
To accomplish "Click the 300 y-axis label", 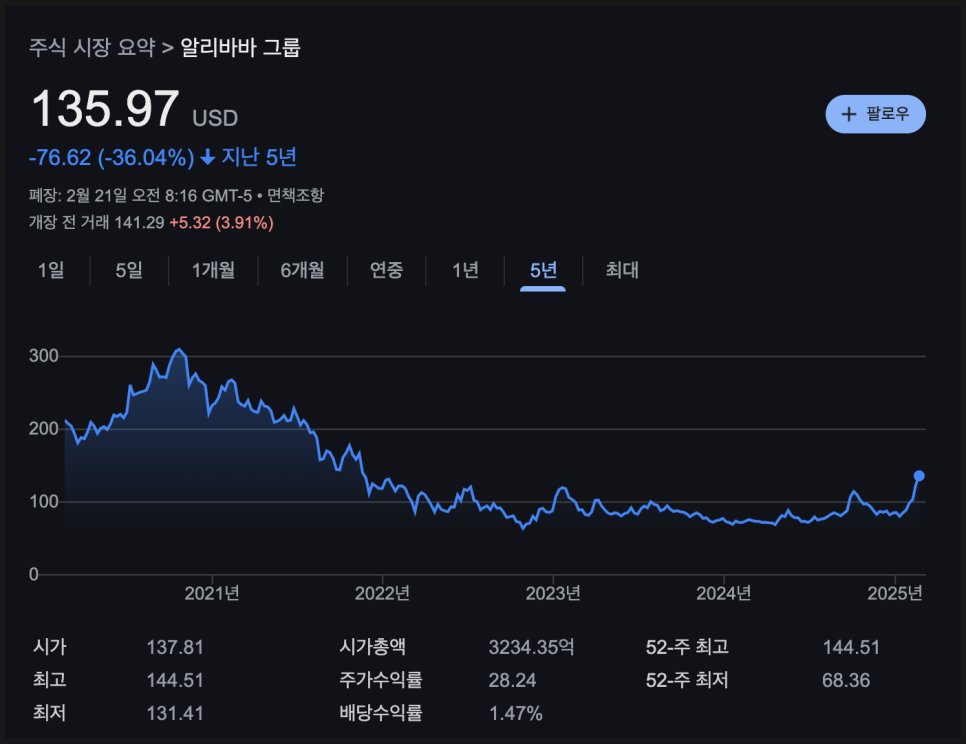I will click(x=44, y=356).
